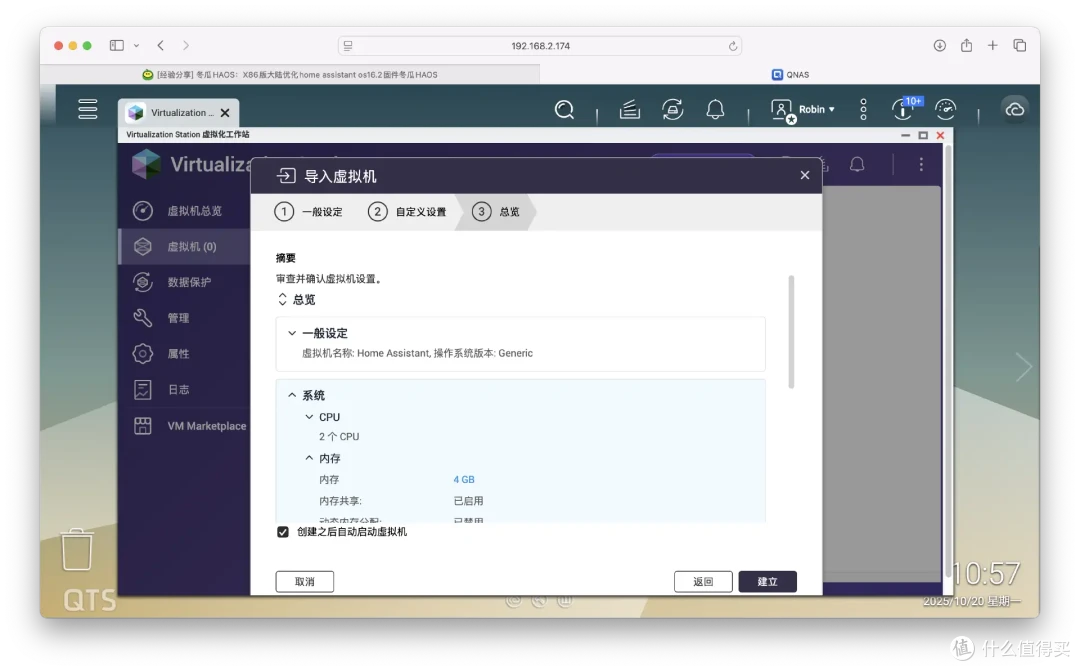Click Safari sidebar toggle icon

[116, 45]
